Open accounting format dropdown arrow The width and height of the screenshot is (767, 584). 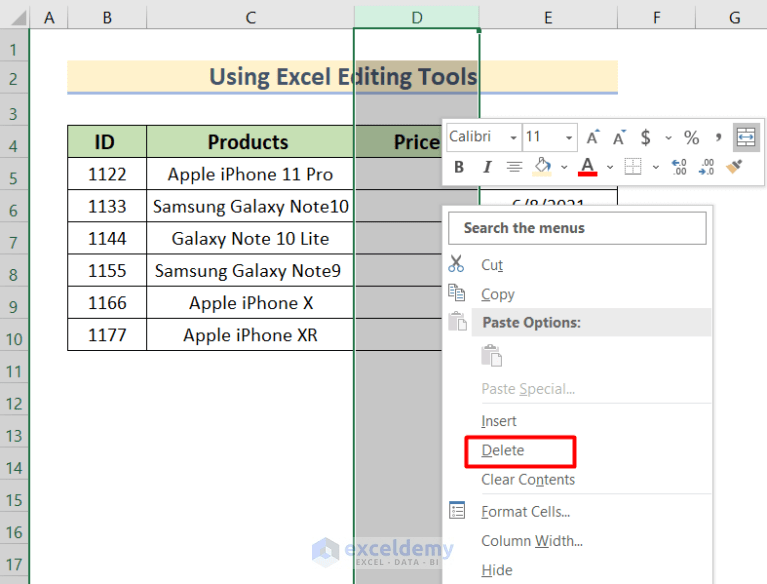[668, 138]
